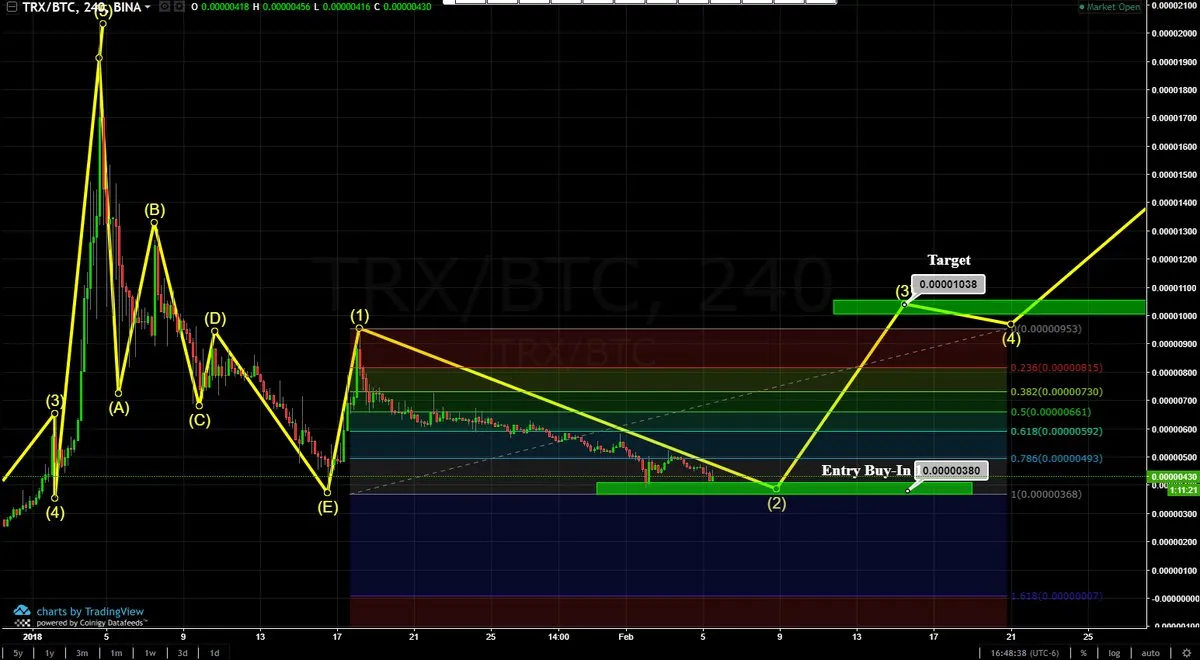Click the Market Open status indicator
1200x660 pixels.
1109,7
